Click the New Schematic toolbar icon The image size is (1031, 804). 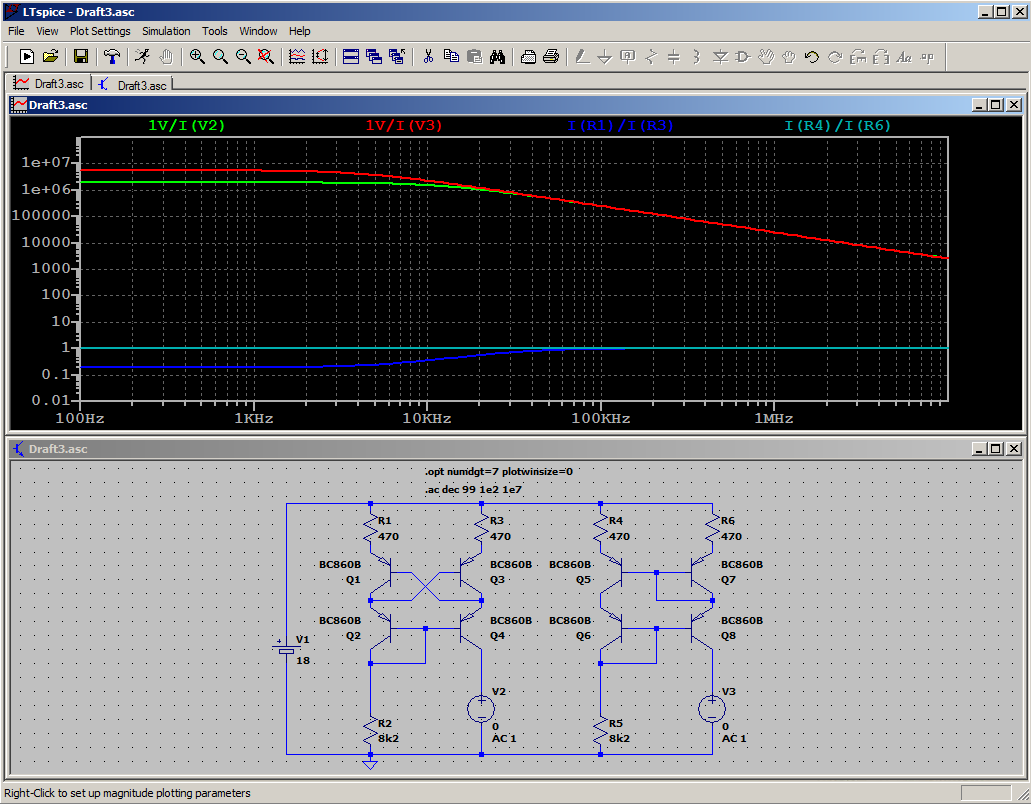(27, 57)
